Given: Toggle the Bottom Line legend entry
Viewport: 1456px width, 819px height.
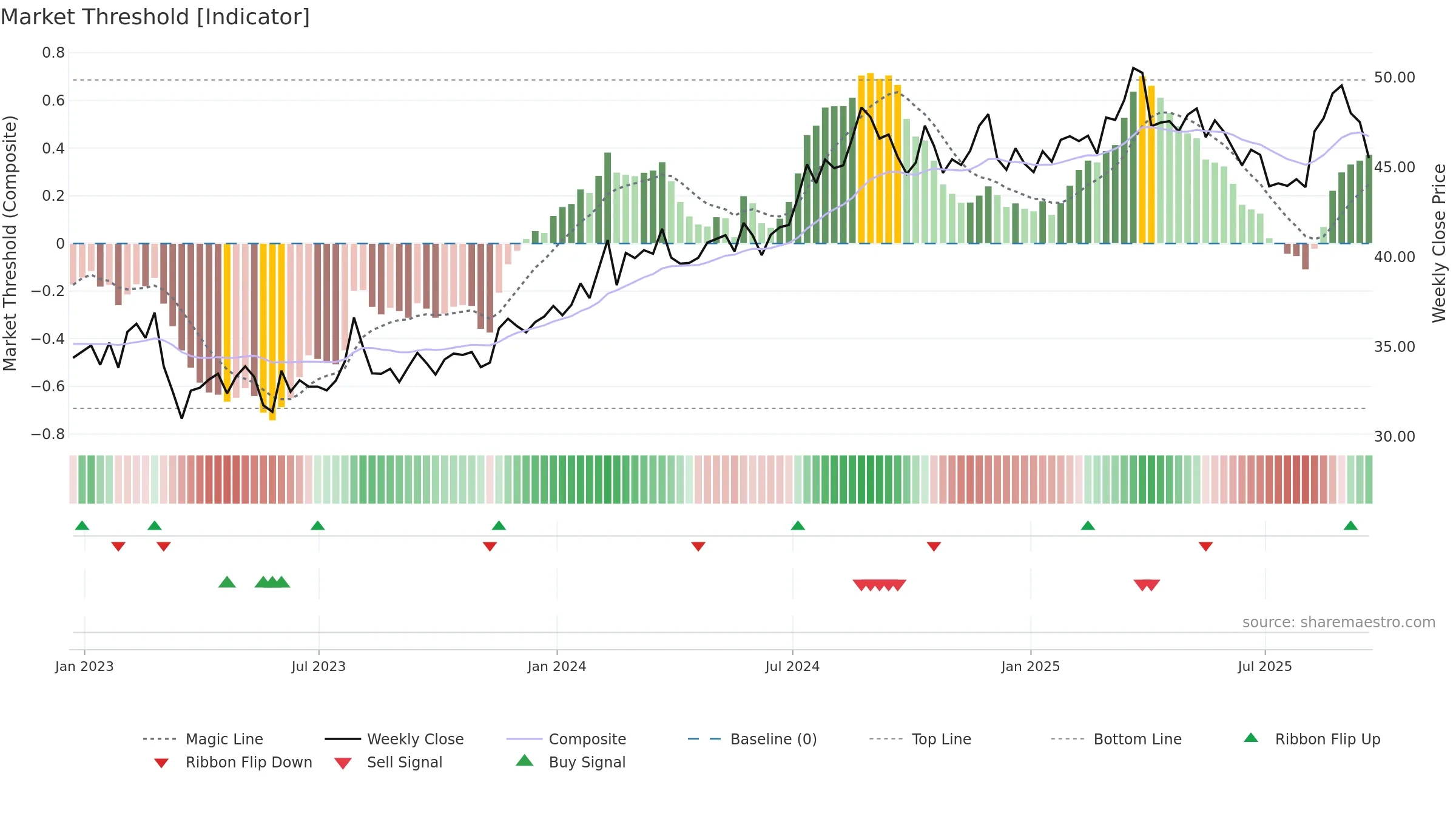Looking at the screenshot, I should pos(1116,739).
